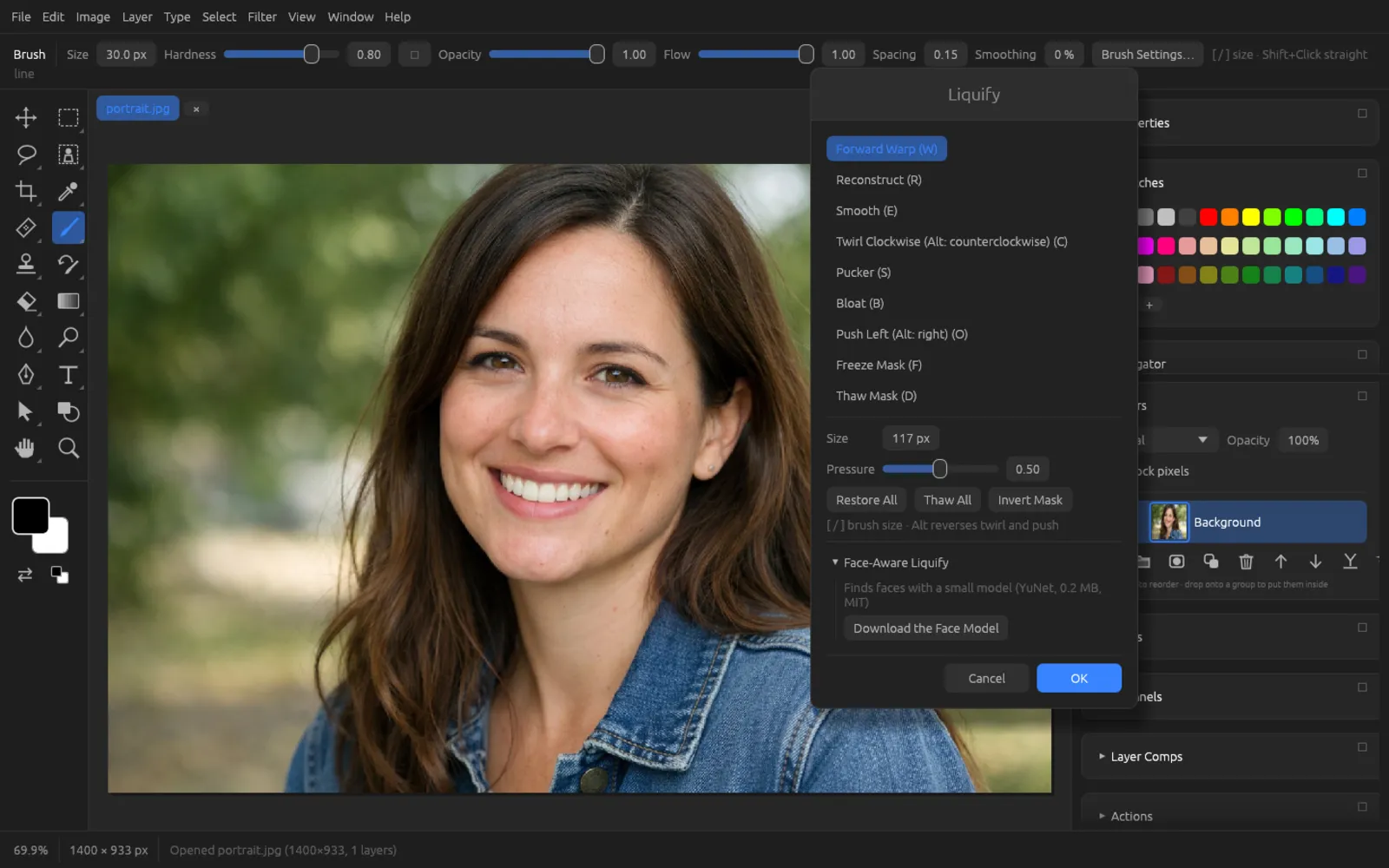The width and height of the screenshot is (1389, 868).
Task: Click the delete layer trash icon
Action: [x=1246, y=562]
